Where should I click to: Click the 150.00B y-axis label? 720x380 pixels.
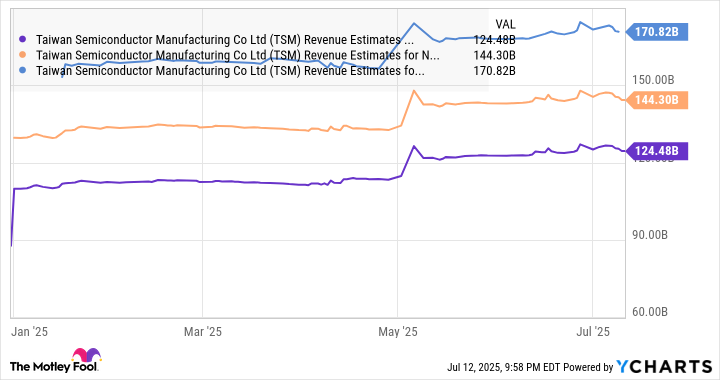tap(653, 80)
